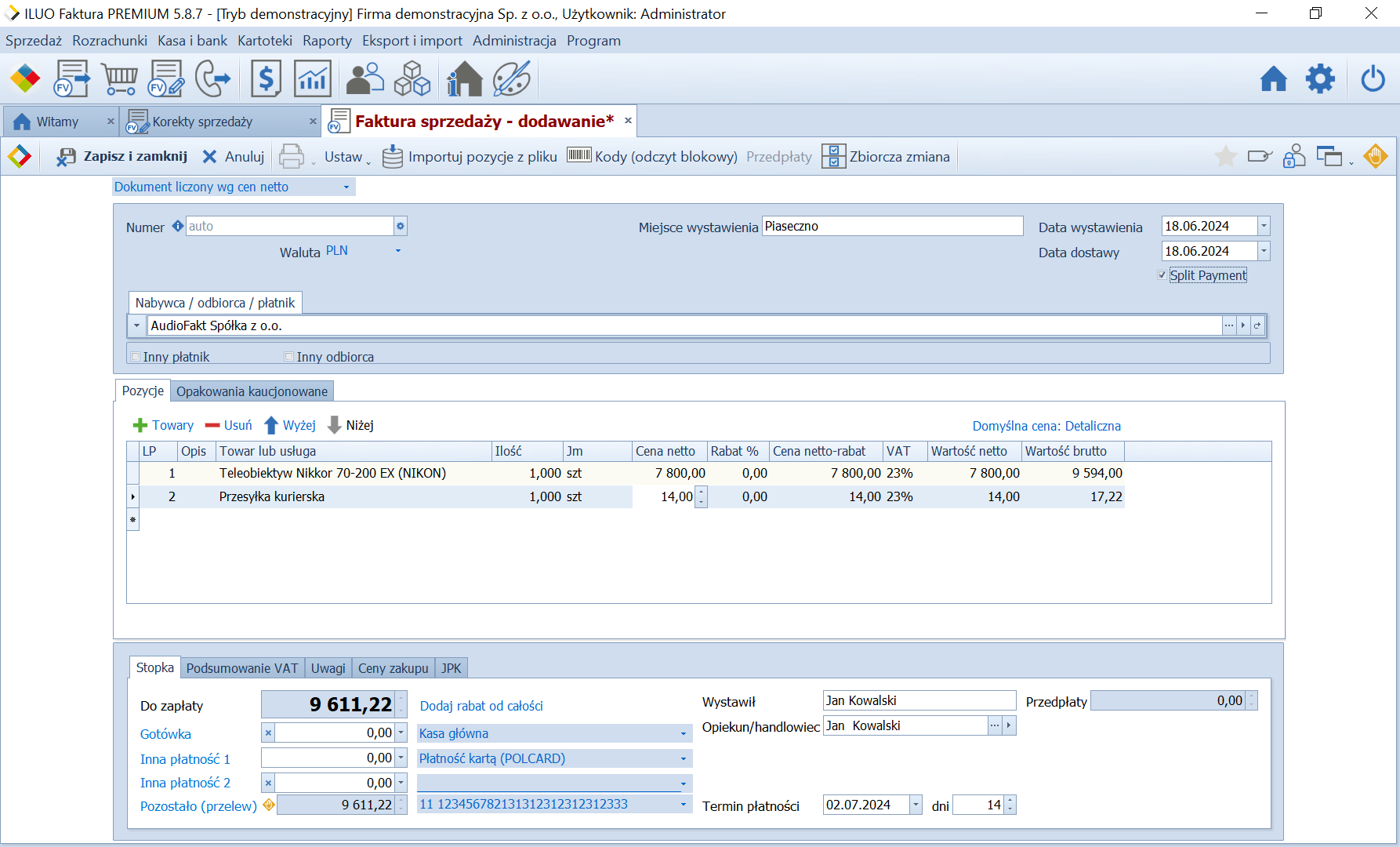Click the blue power exit icon

pyautogui.click(x=1373, y=78)
